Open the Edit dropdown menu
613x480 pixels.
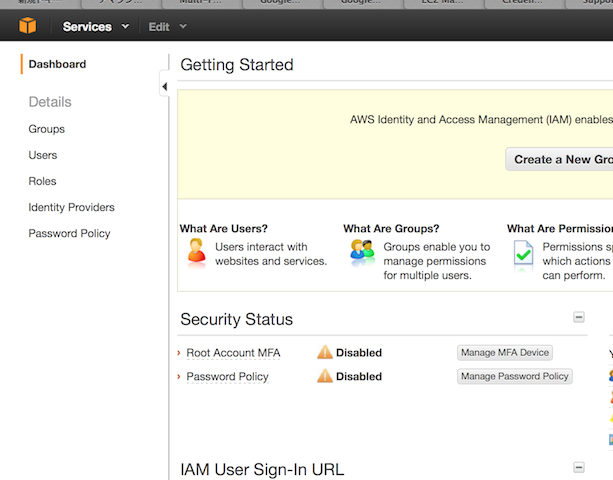click(165, 27)
